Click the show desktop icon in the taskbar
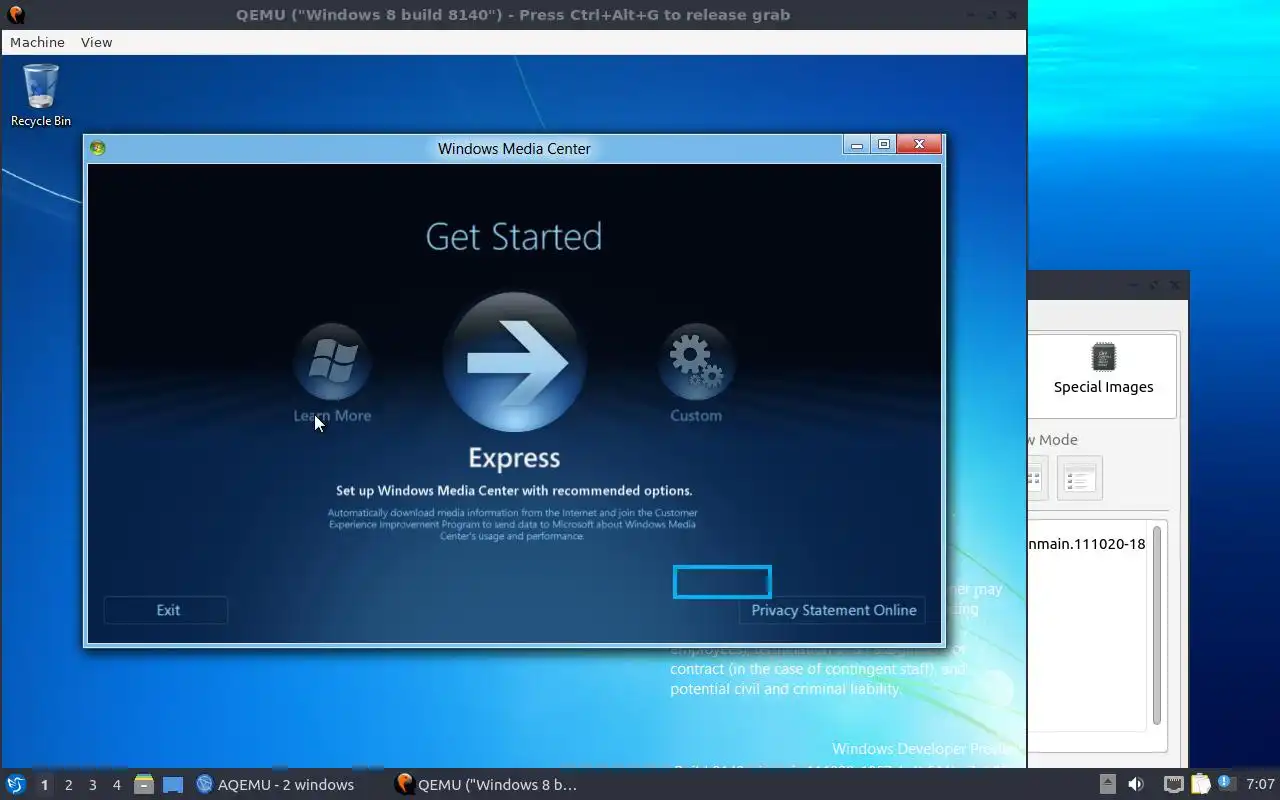Image resolution: width=1280 pixels, height=800 pixels. click(x=173, y=785)
